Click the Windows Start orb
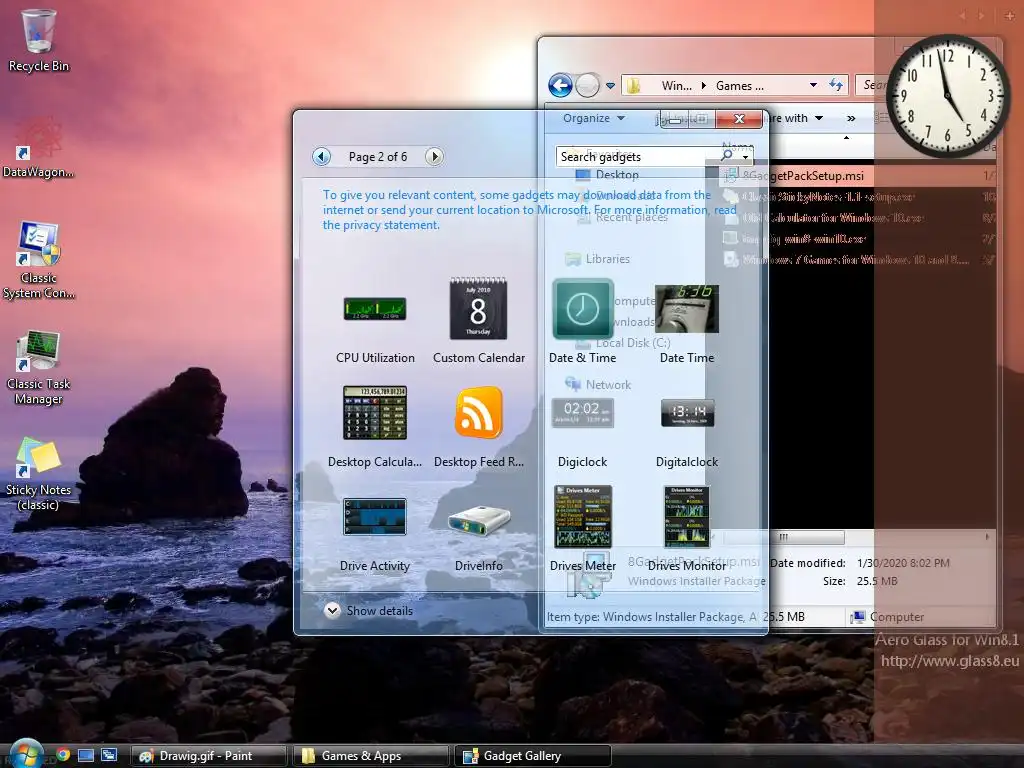This screenshot has height=768, width=1024. (25, 754)
